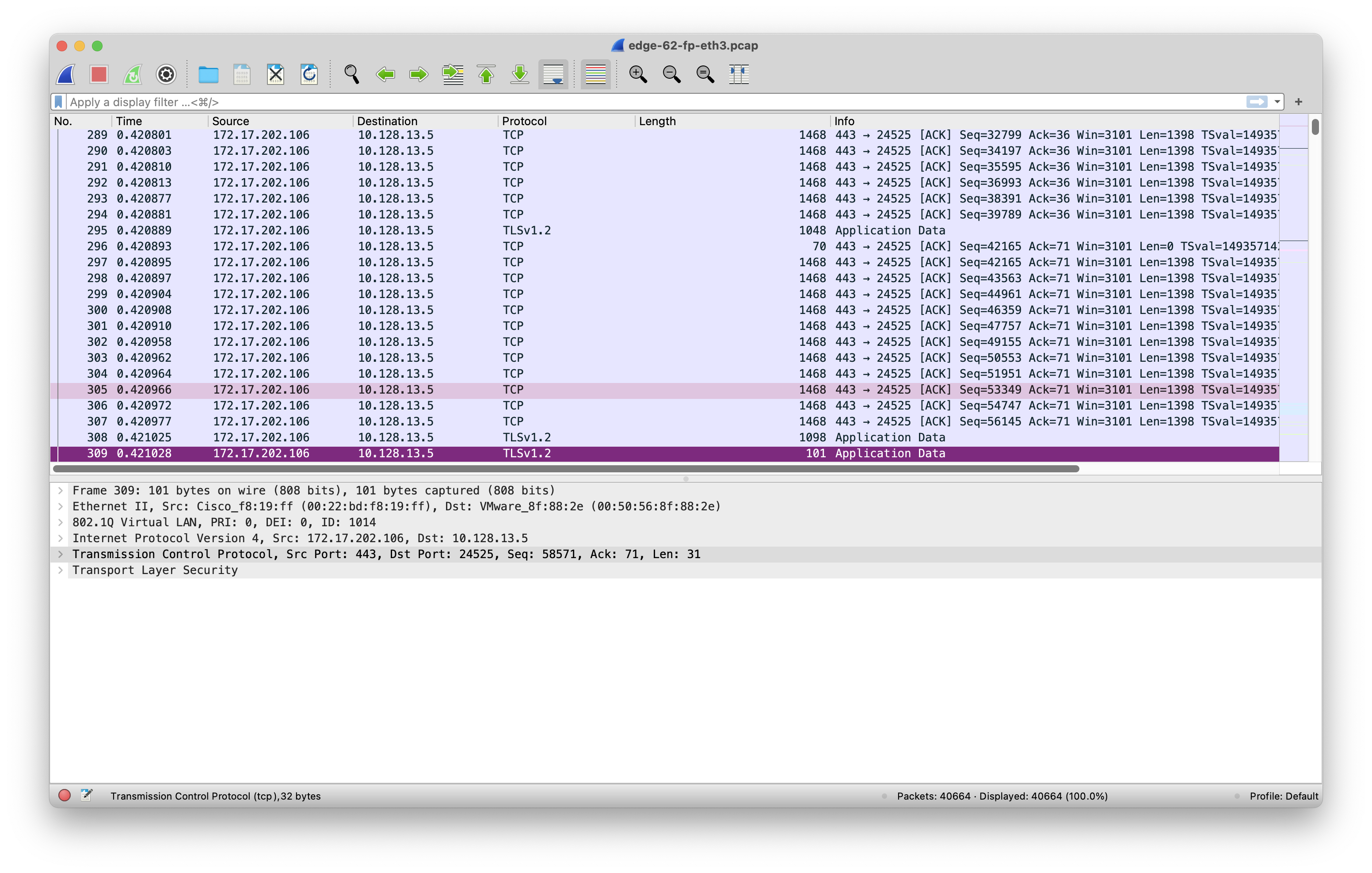Open expert information red circle icon

tap(65, 796)
